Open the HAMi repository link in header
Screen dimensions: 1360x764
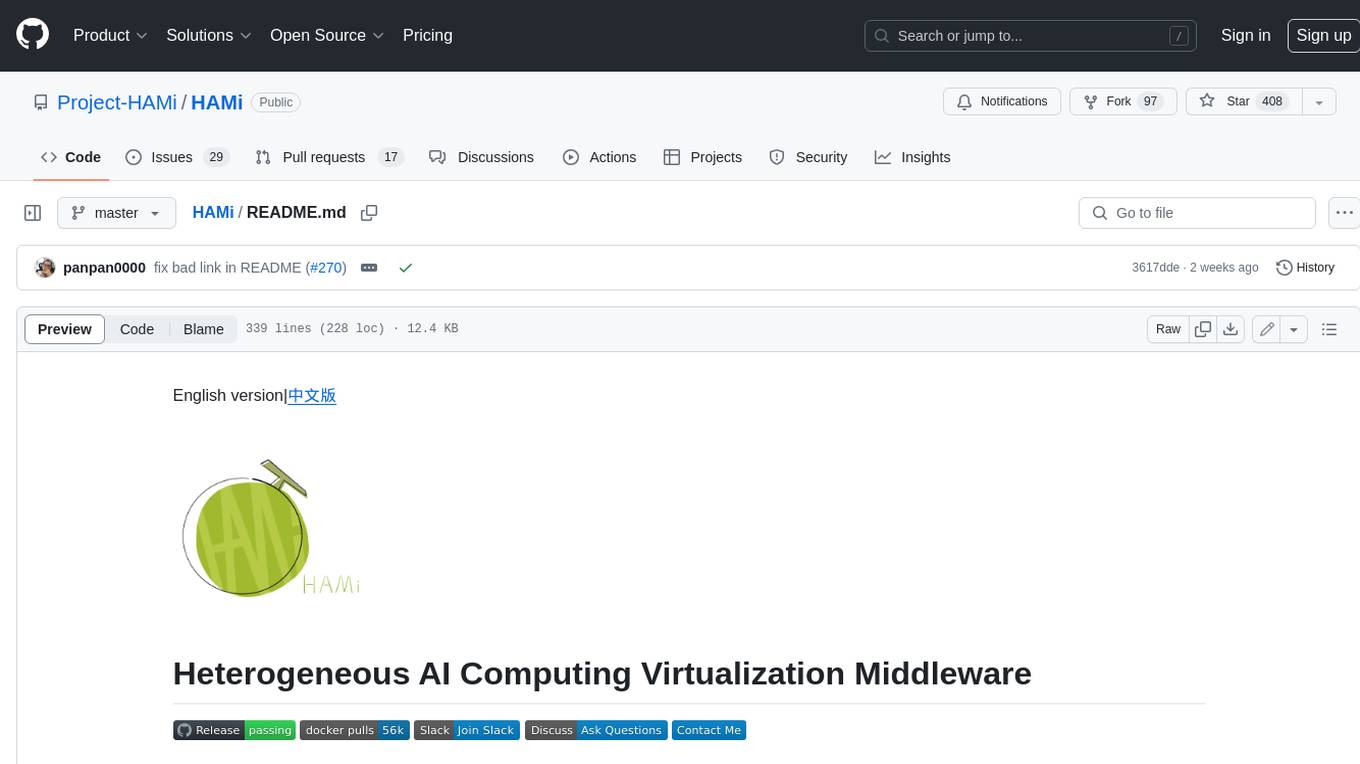pyautogui.click(x=217, y=102)
